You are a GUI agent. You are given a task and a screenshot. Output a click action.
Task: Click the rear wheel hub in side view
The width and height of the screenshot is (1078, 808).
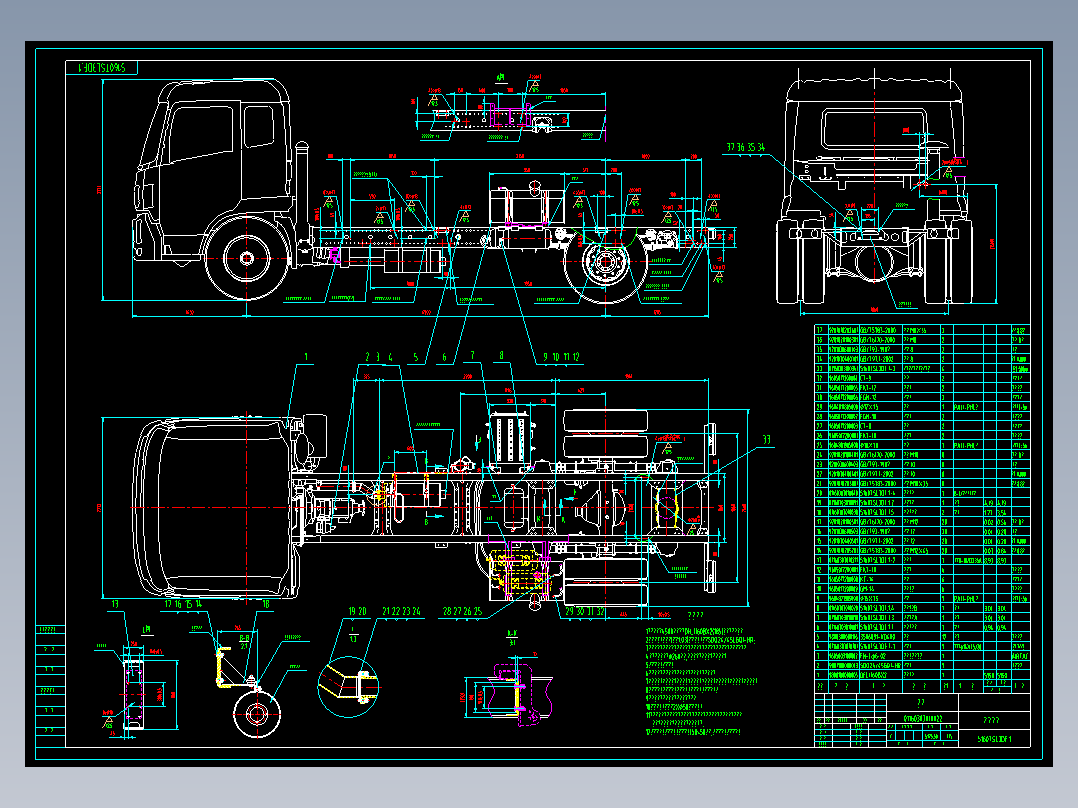[606, 262]
